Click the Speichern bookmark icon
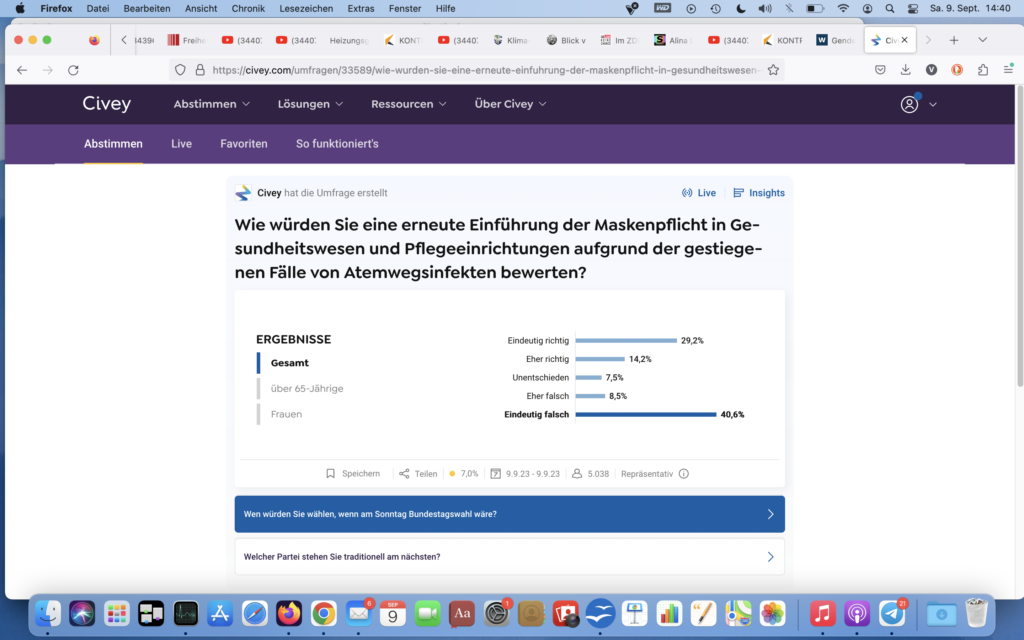The image size is (1024, 640). [331, 474]
